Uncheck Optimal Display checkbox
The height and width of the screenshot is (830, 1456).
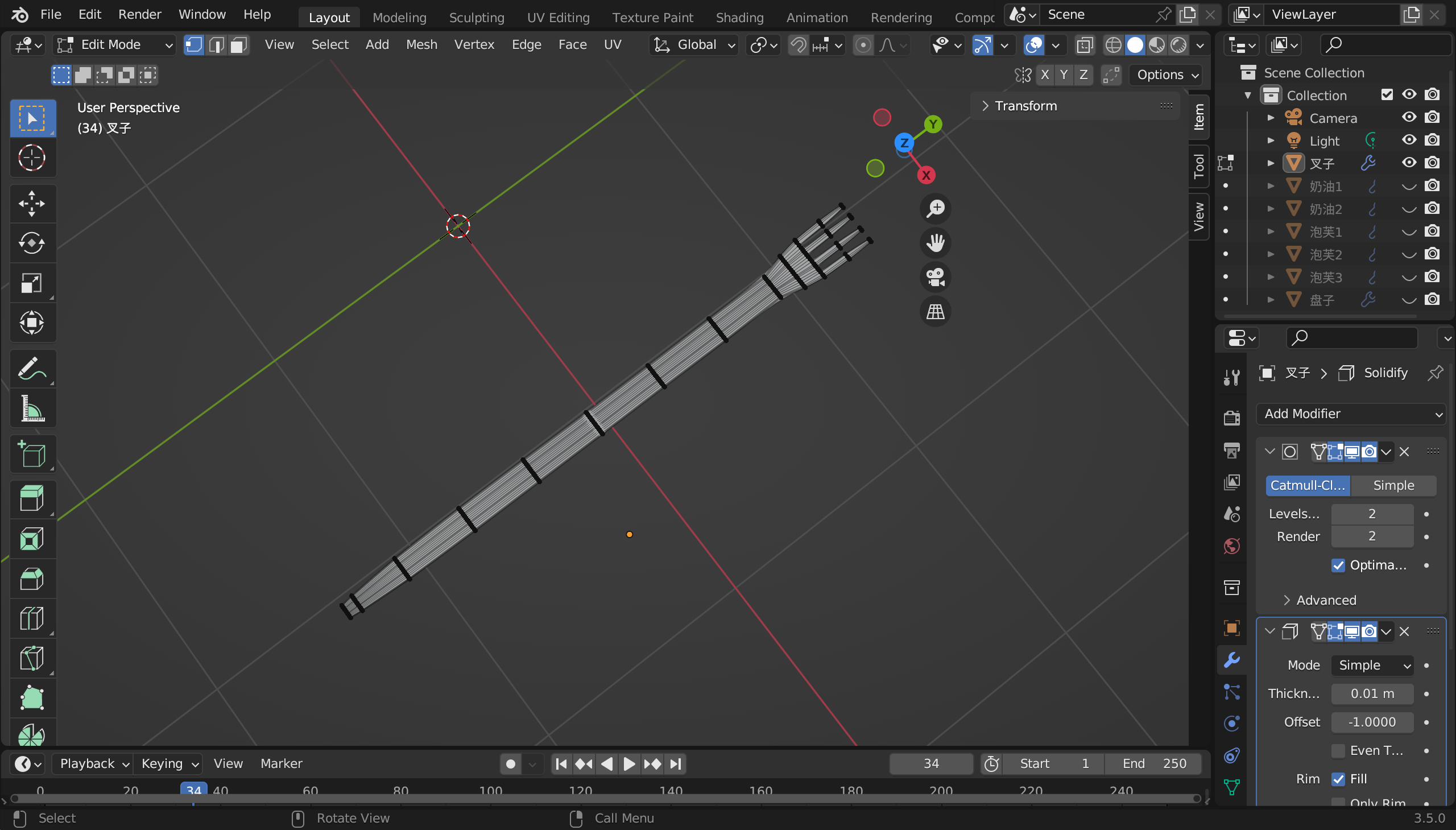1338,565
